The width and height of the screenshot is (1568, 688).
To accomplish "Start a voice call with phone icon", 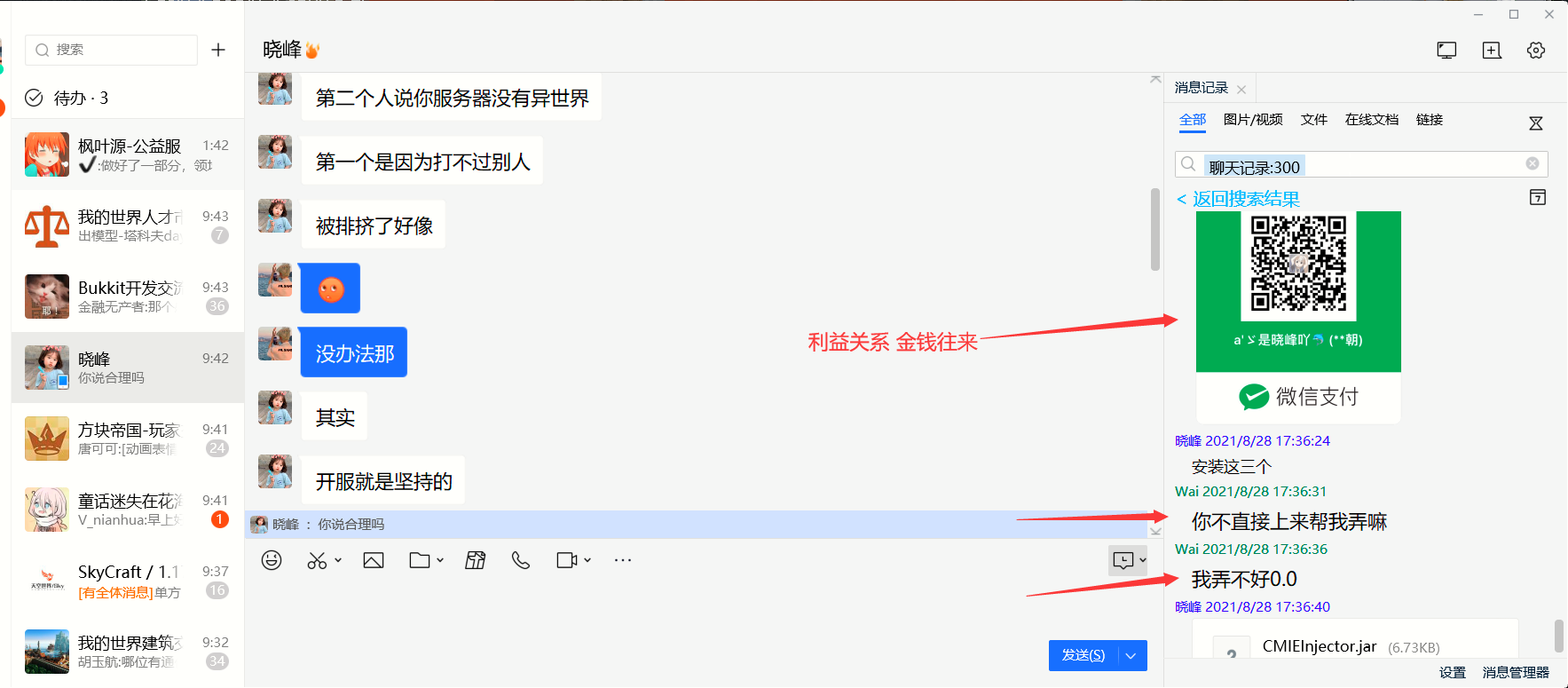I will point(521,560).
